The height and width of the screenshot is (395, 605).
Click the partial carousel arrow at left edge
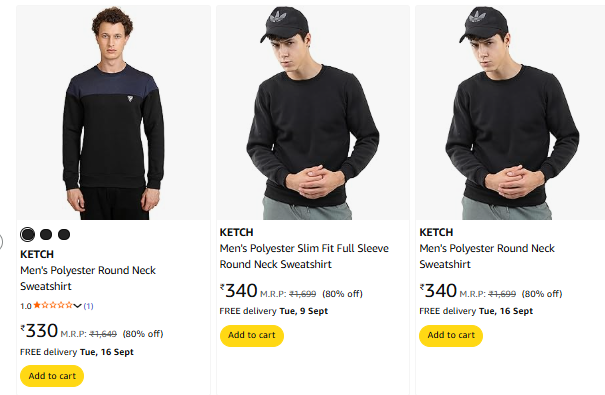point(1,242)
